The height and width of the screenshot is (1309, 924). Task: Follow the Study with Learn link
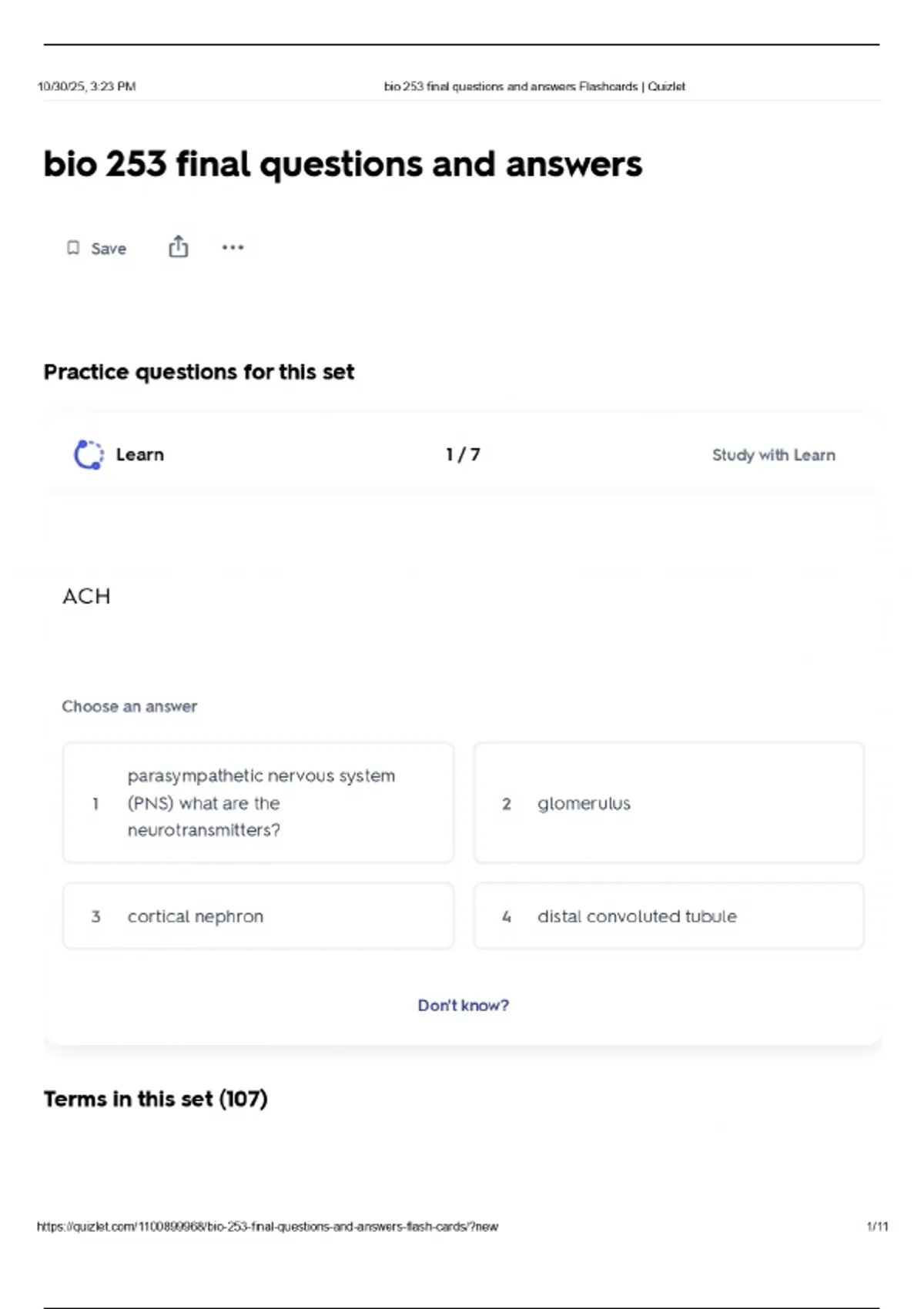pos(773,455)
